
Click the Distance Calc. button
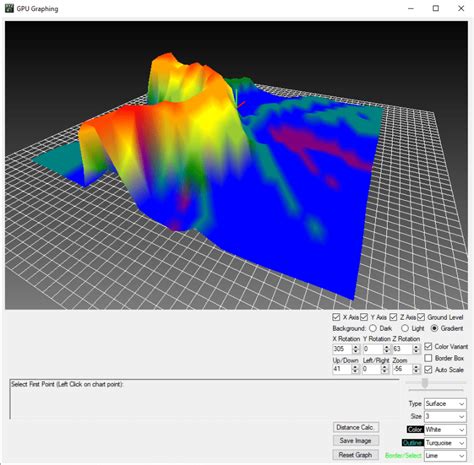(x=356, y=427)
